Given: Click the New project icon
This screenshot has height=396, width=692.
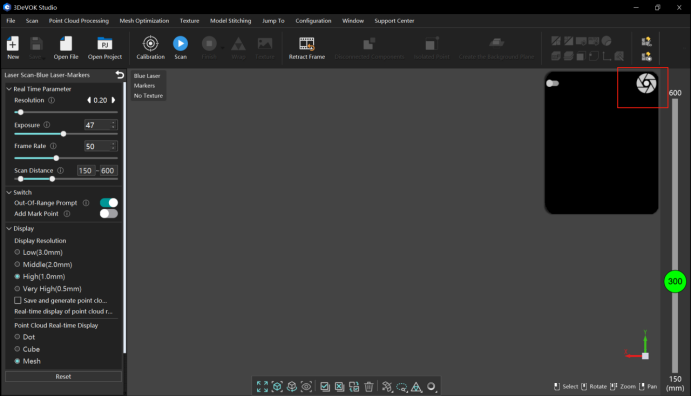Looking at the screenshot, I should [13, 48].
